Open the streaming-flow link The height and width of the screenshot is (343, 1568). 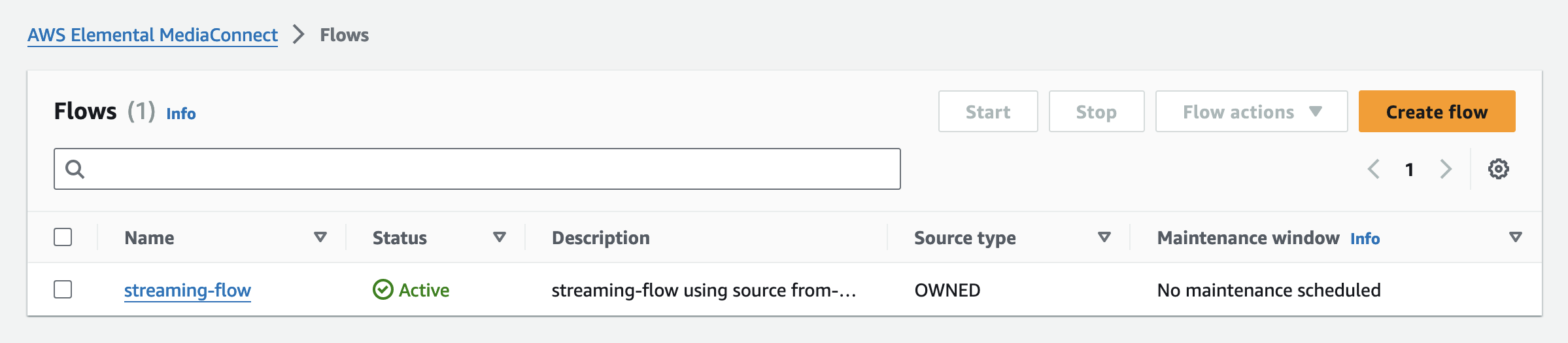pyautogui.click(x=188, y=290)
